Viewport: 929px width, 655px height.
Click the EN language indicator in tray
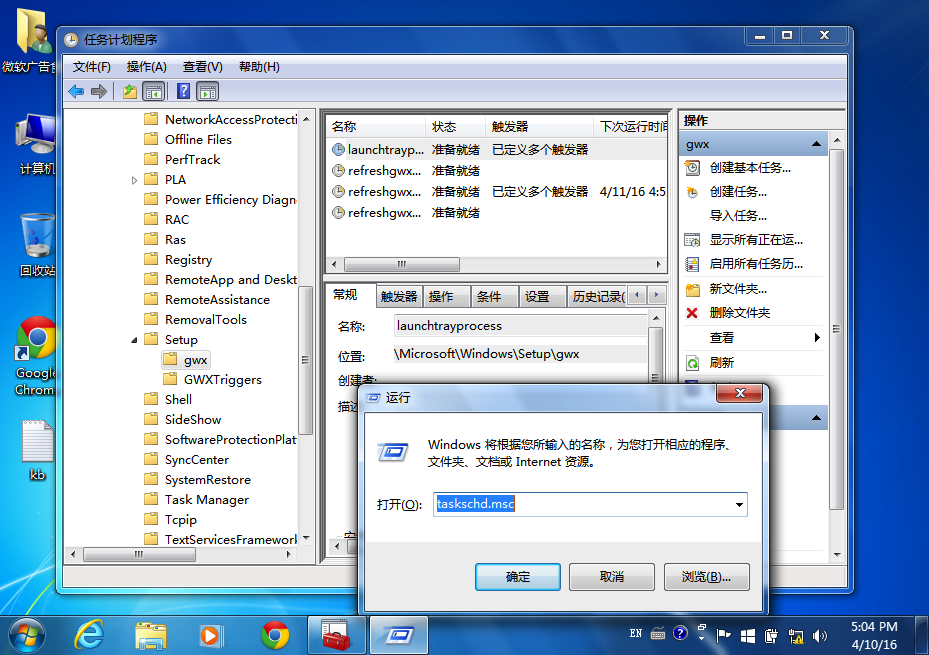(636, 634)
